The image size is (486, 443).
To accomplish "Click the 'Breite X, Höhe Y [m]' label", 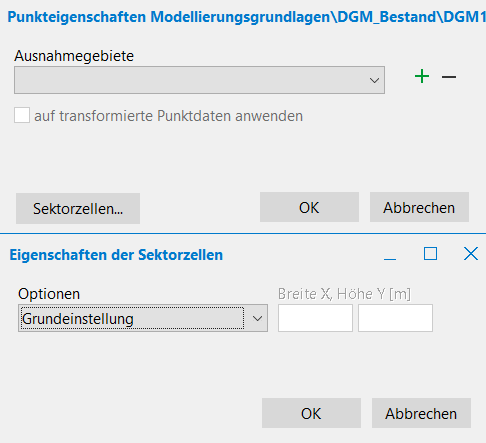I will pos(344,294).
